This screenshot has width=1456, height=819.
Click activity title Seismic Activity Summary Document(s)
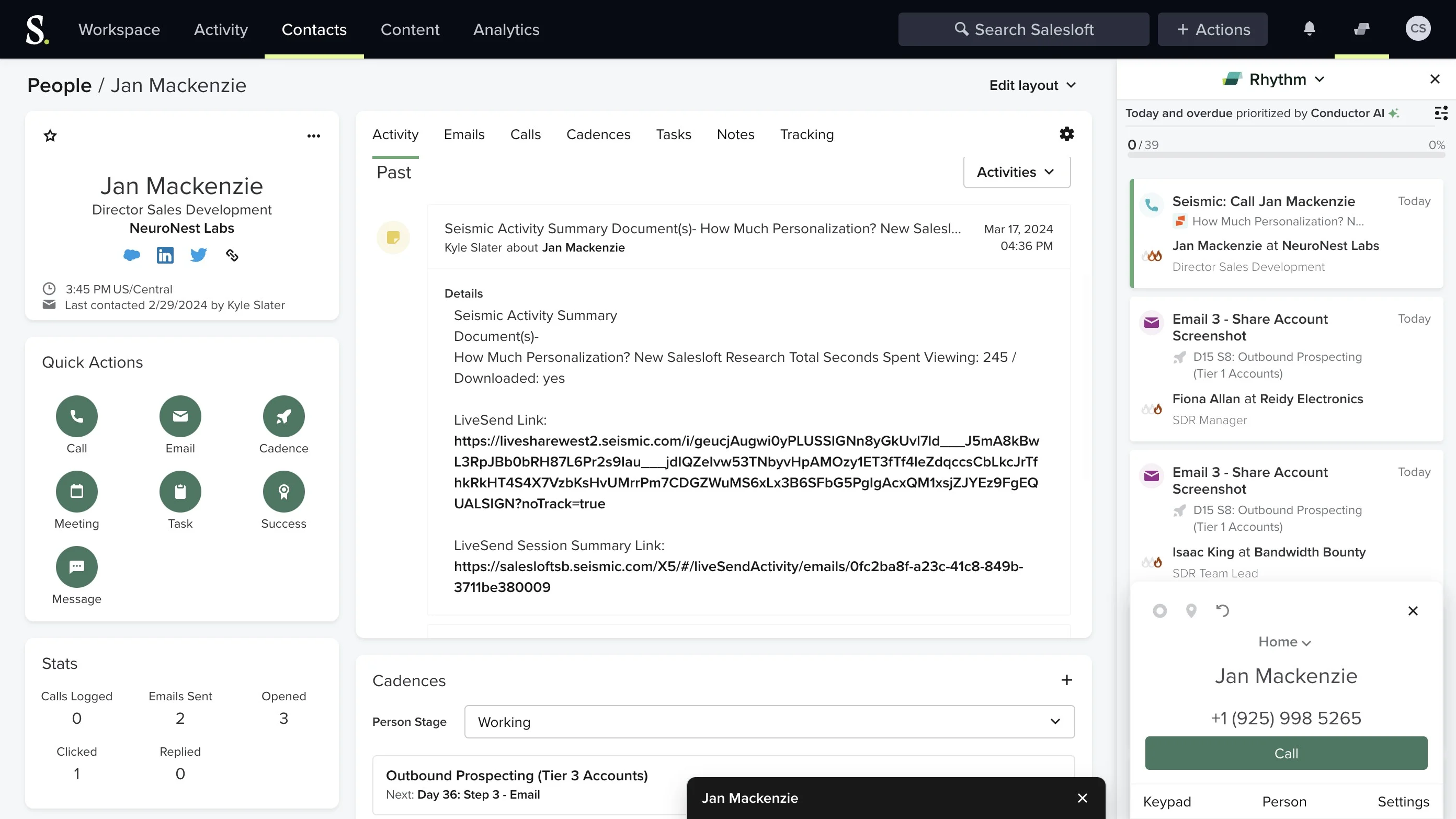702,229
